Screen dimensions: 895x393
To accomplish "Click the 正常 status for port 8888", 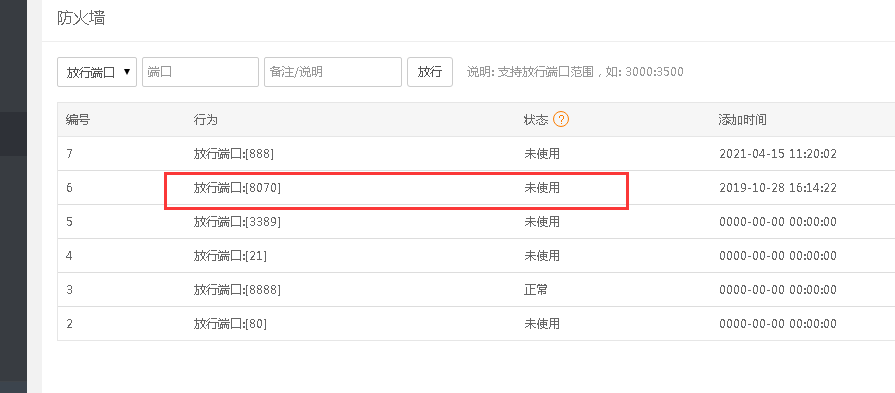I will 536,290.
